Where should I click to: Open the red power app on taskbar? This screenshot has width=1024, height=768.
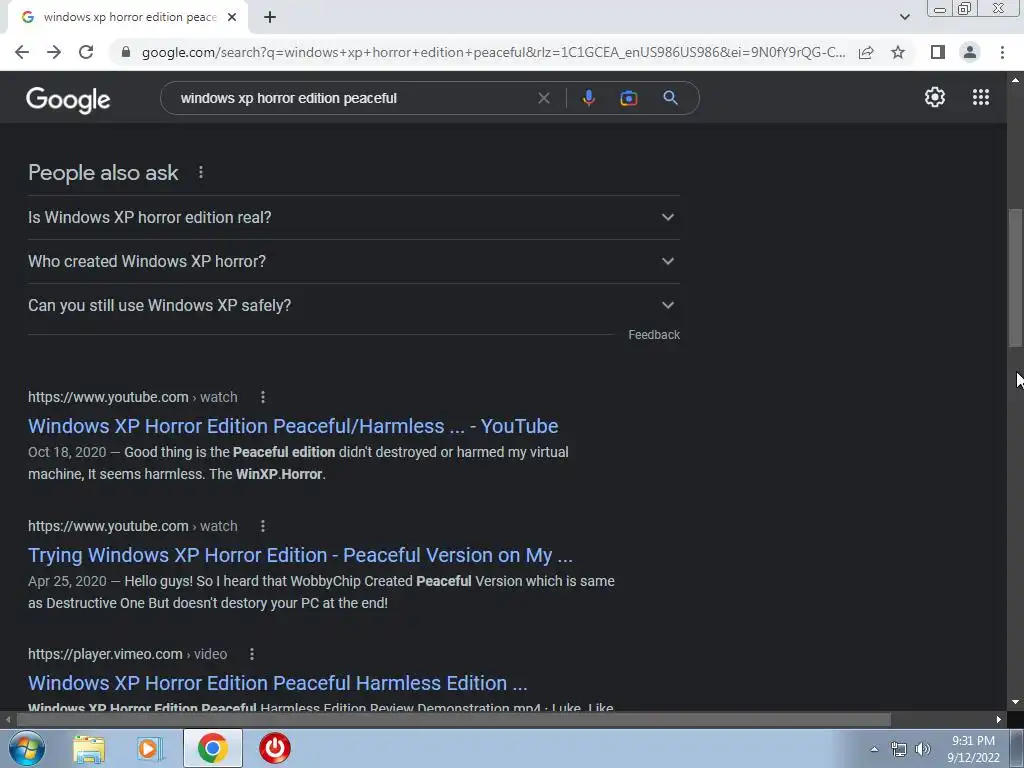click(x=274, y=748)
